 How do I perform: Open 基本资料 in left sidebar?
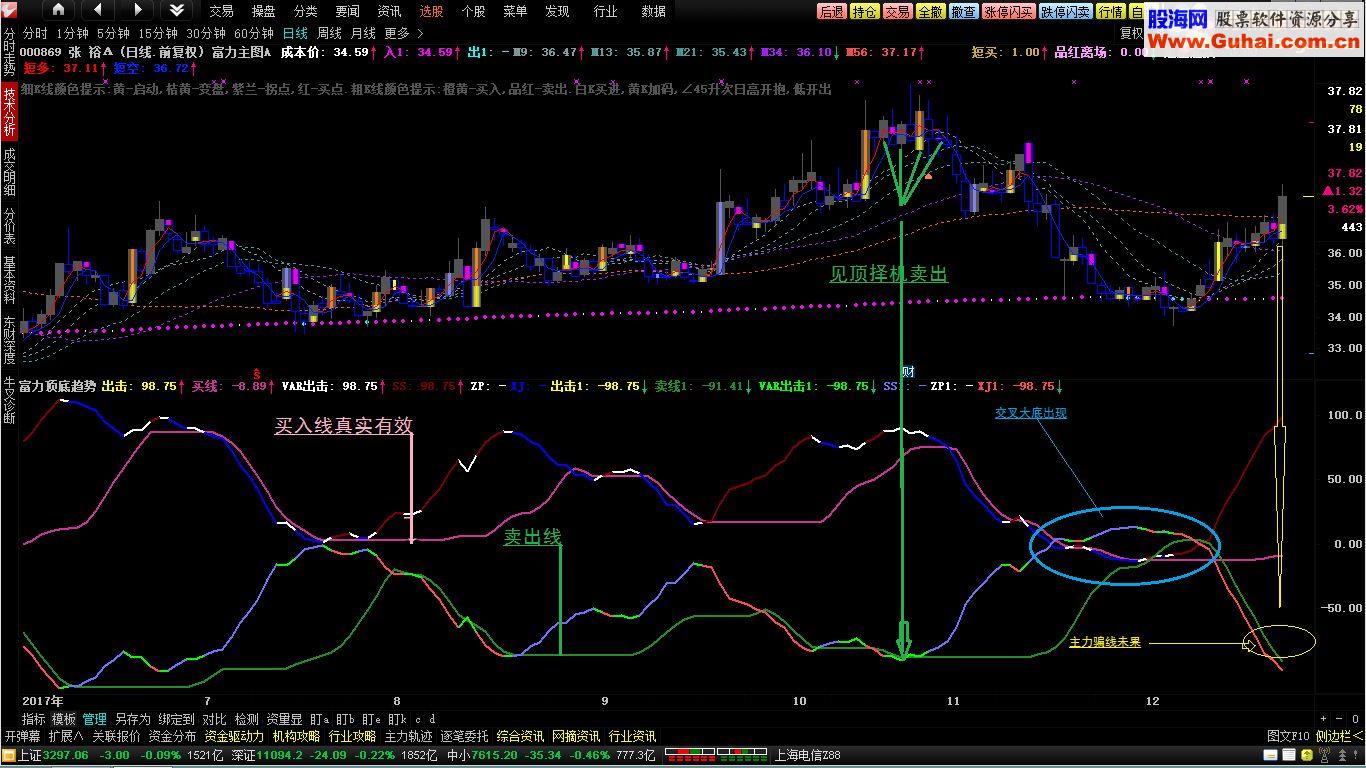click(x=9, y=282)
